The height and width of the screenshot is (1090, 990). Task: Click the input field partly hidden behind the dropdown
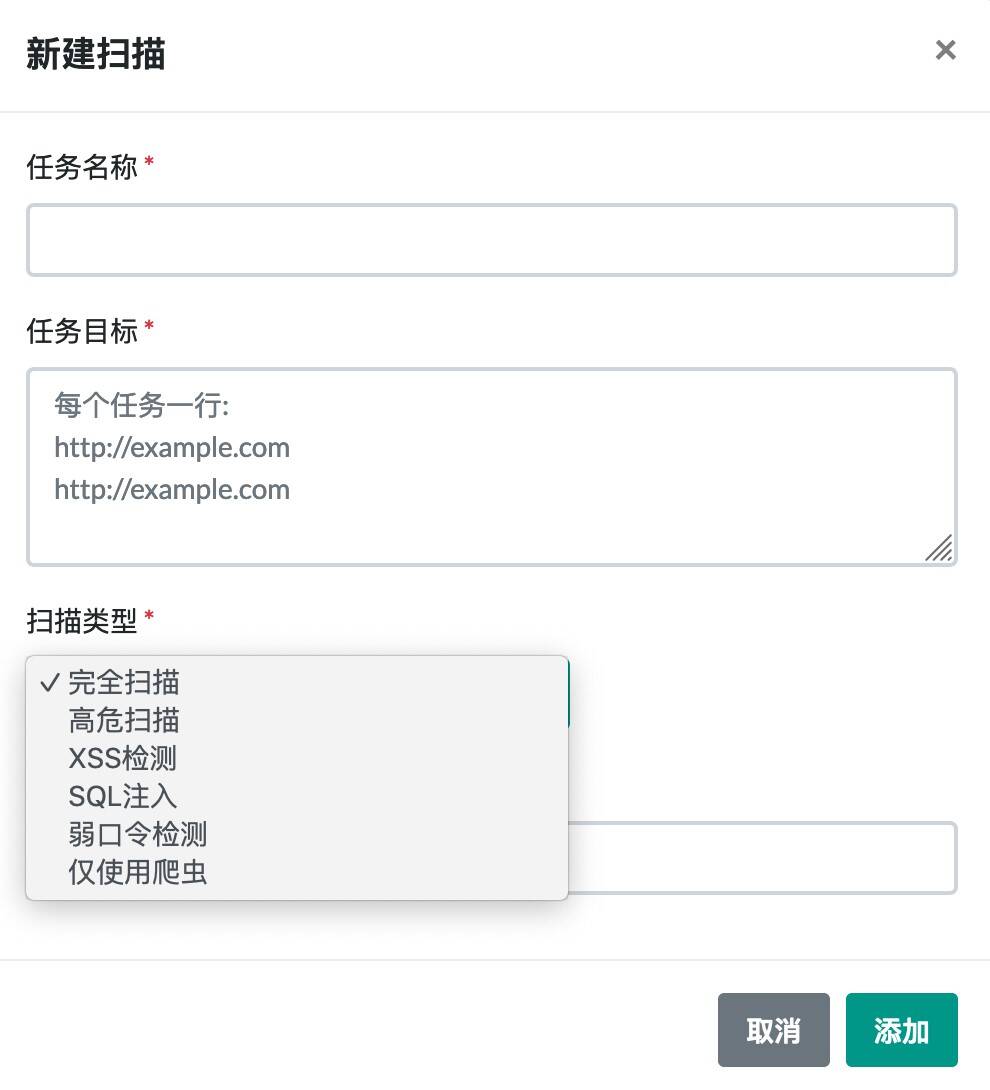(762, 858)
